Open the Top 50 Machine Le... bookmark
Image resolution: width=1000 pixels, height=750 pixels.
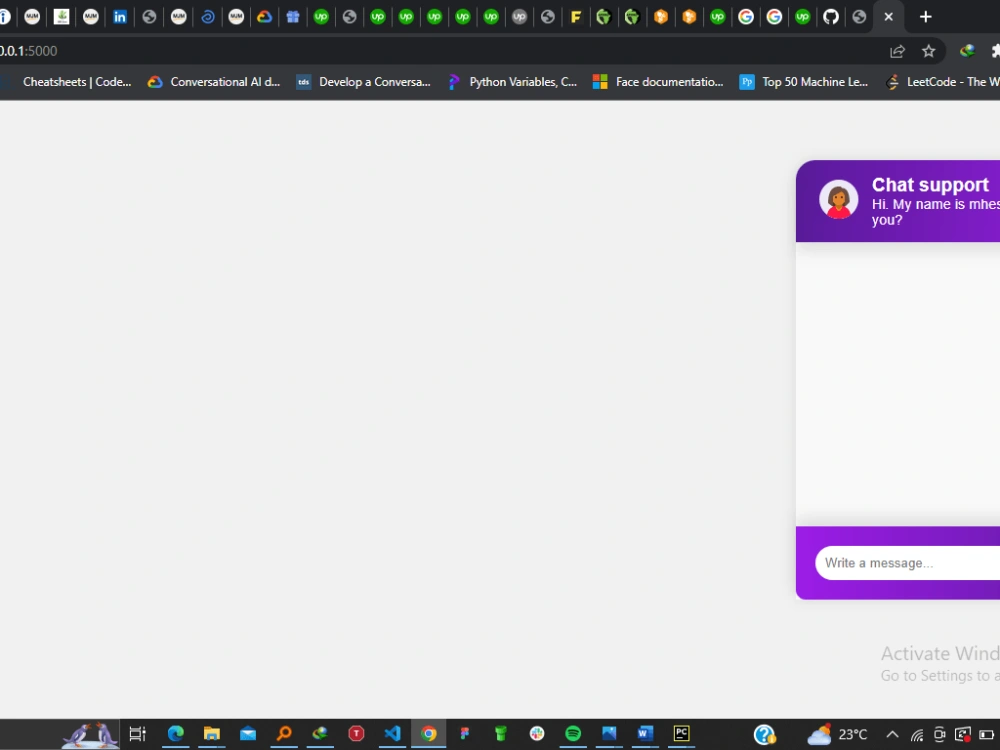[x=804, y=82]
